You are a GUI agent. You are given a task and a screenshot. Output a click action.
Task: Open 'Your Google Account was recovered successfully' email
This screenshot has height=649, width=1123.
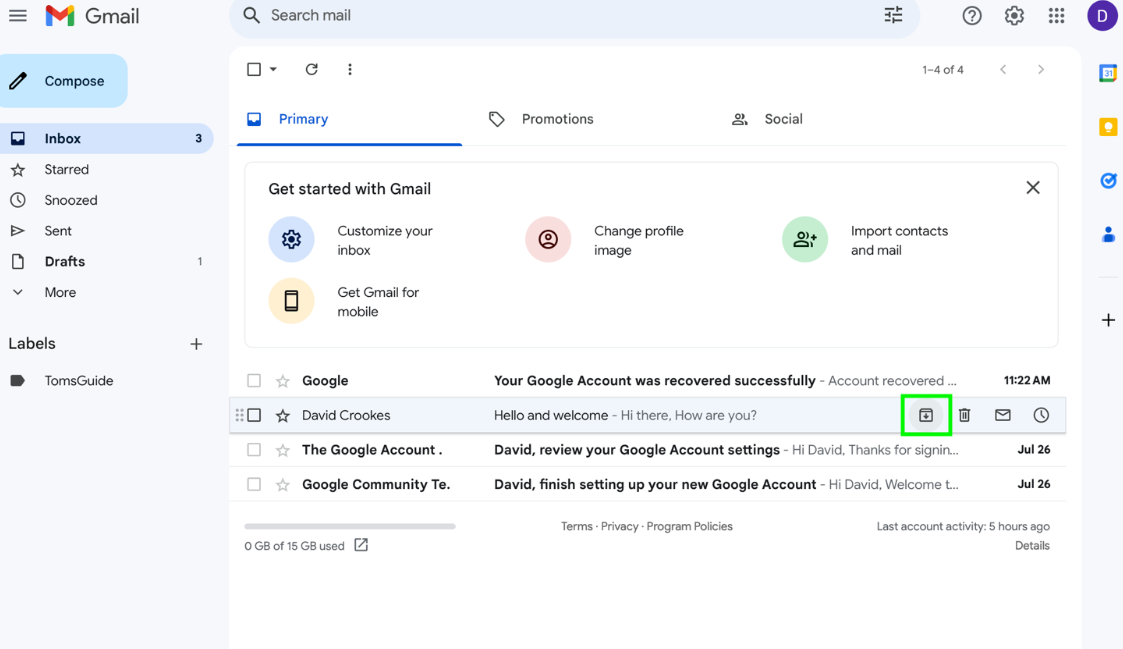(647, 380)
